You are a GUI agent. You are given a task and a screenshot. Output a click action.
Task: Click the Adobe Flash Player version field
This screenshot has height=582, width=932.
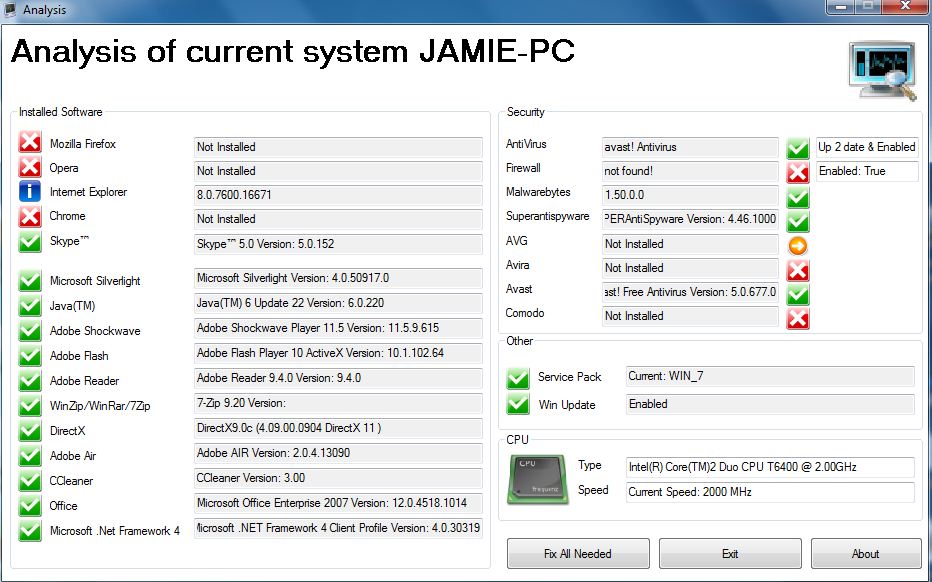(338, 353)
